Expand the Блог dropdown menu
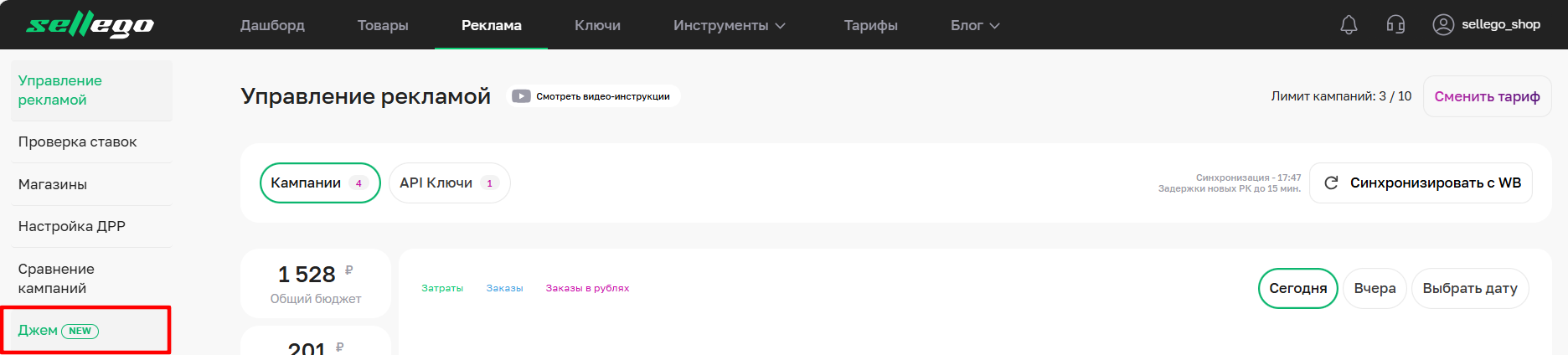This screenshot has width=1568, height=355. coord(975,25)
